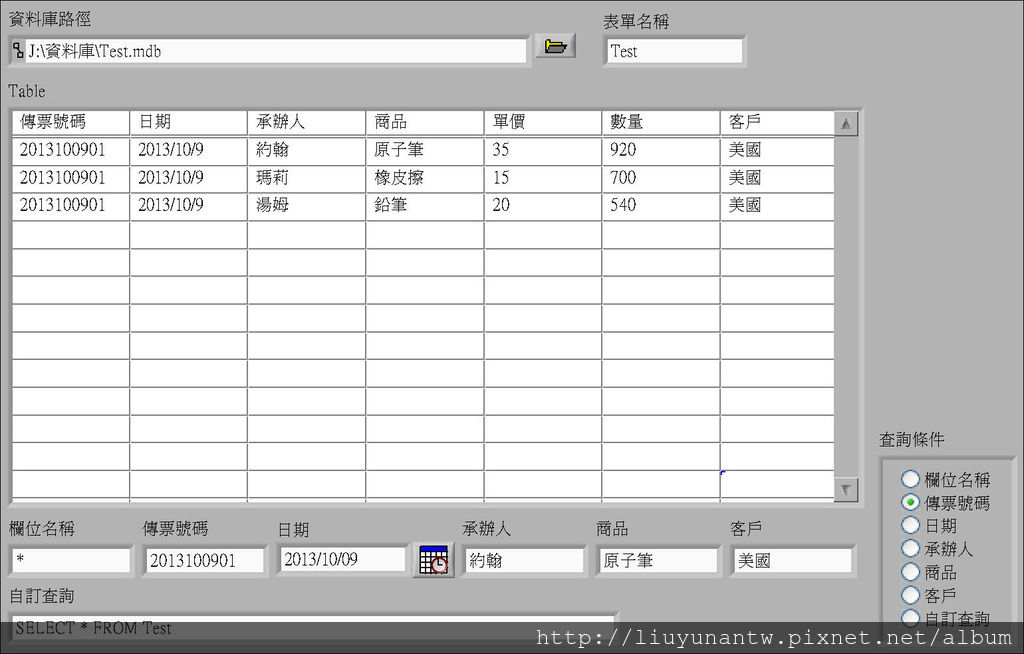Click the 客戶 input showing 美國
The height and width of the screenshot is (654, 1024).
point(792,561)
